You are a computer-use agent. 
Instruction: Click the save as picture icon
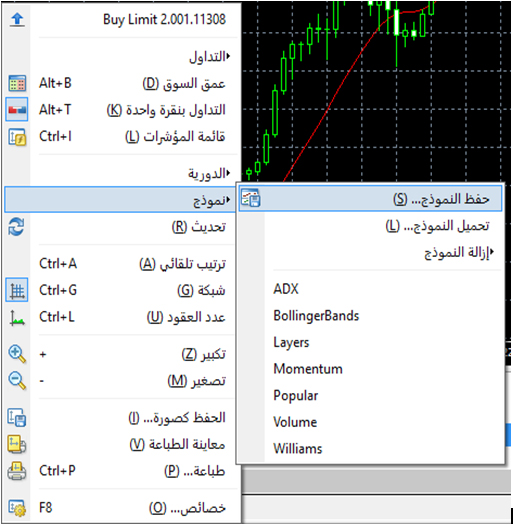tap(17, 418)
